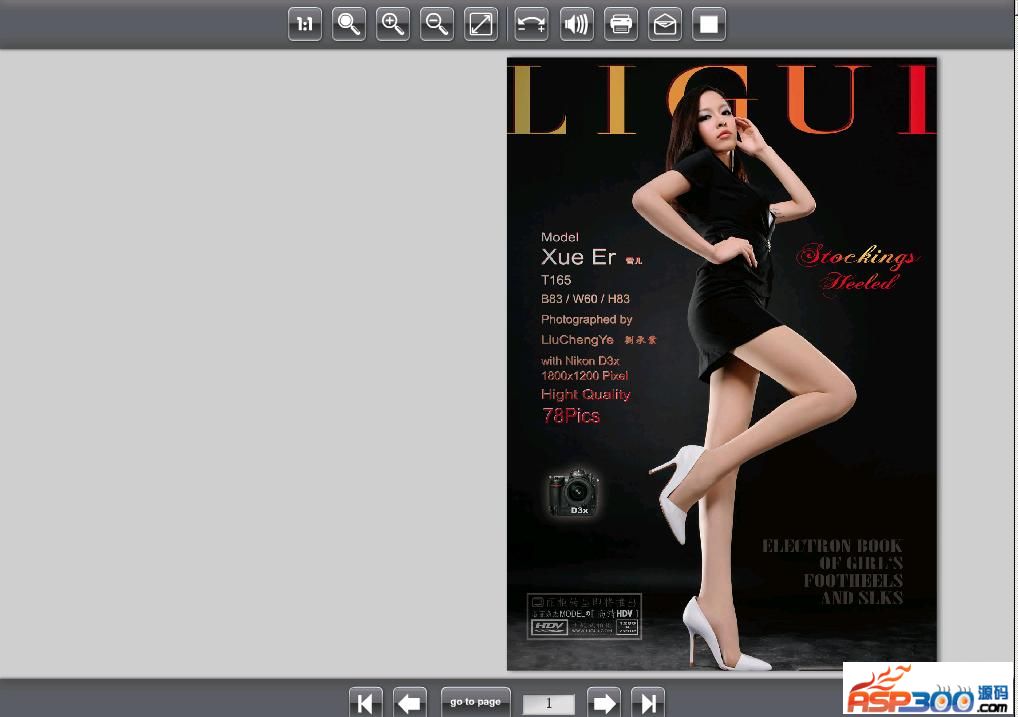Click the white square stop button
Screen dimensions: 1018x717
tap(709, 24)
